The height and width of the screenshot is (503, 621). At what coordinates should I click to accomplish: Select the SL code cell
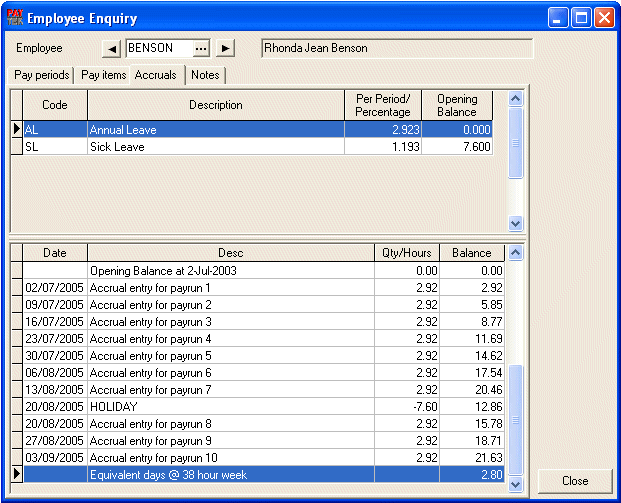point(55,147)
